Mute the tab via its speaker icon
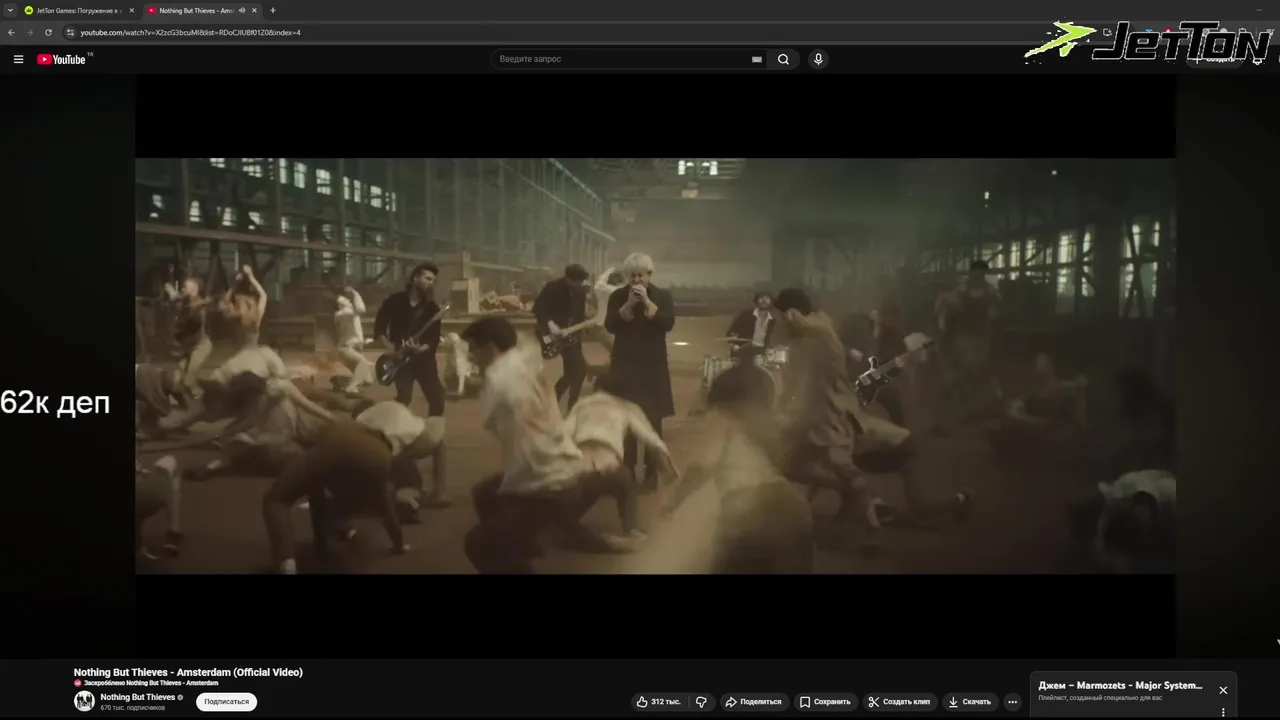1280x720 pixels. tap(242, 10)
